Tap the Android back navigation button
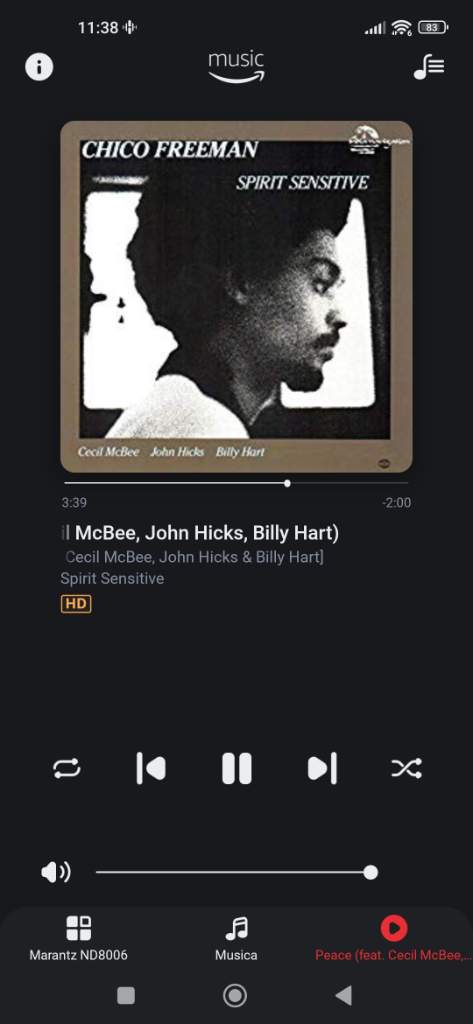473x1024 pixels. 344,995
